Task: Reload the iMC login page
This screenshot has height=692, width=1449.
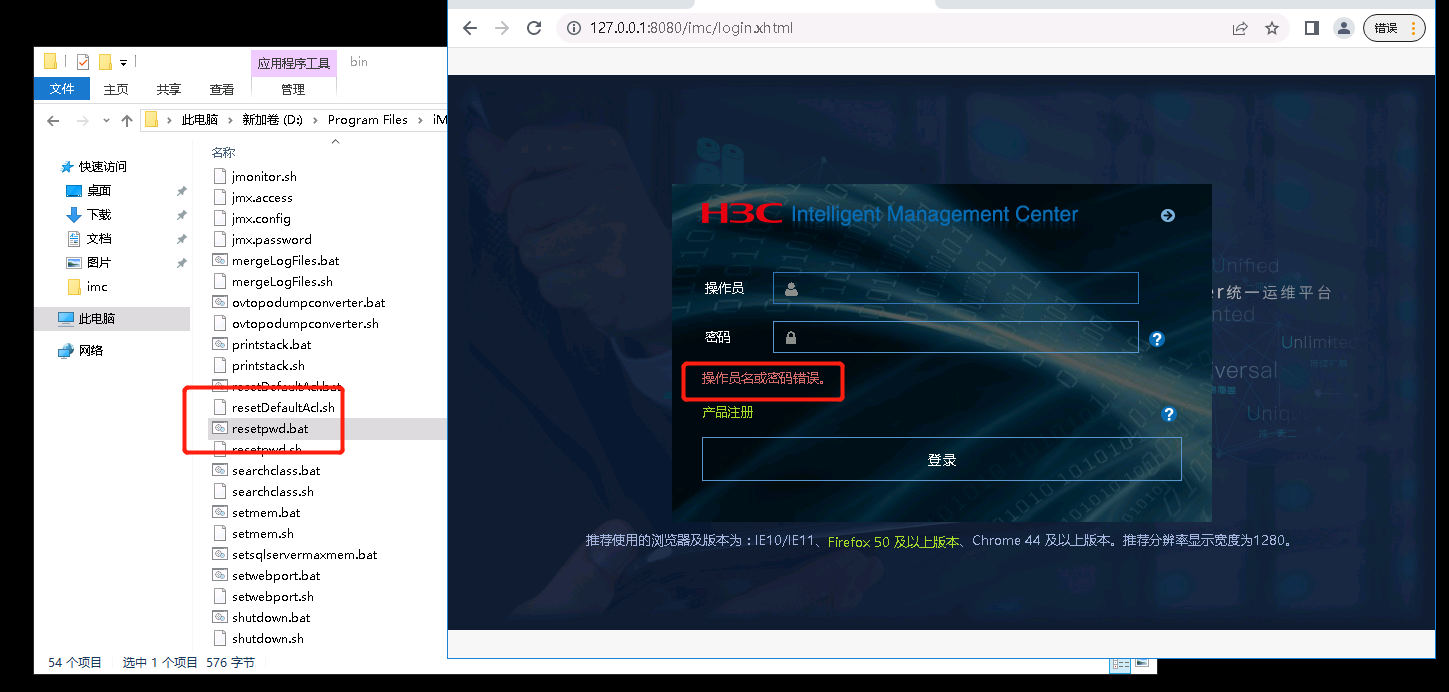Action: tap(534, 28)
